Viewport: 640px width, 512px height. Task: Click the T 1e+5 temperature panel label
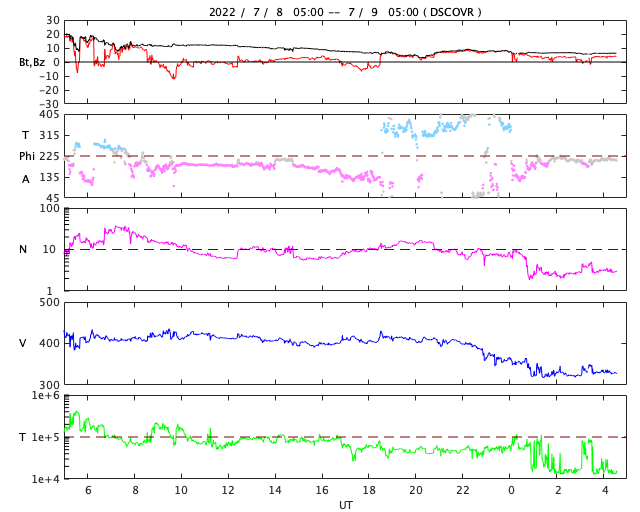23,437
